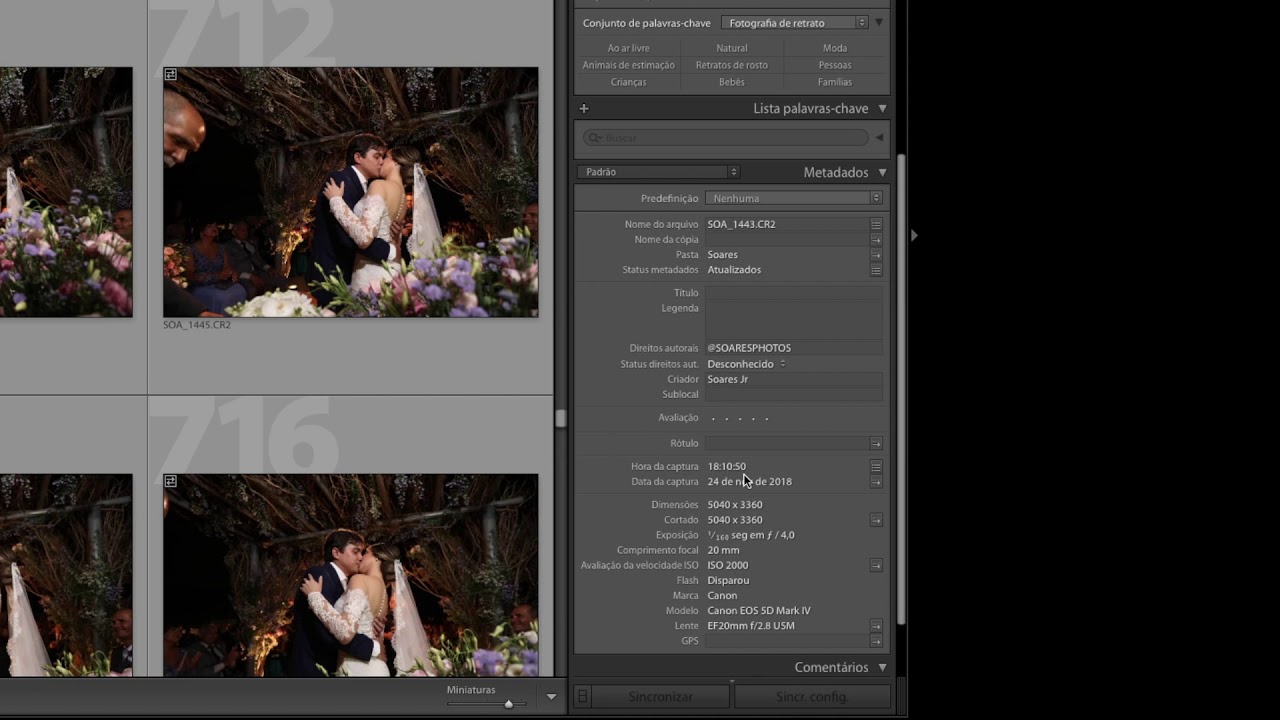Apply the Retratos de rosto keyword
The image size is (1280, 720).
pyautogui.click(x=731, y=65)
